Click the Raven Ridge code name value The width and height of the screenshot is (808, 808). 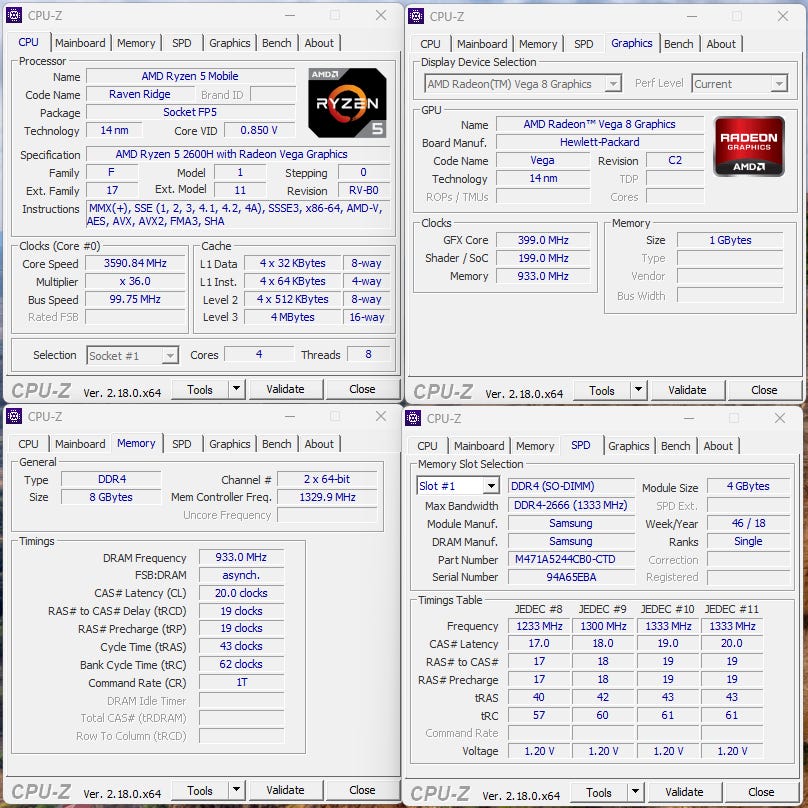pos(140,94)
